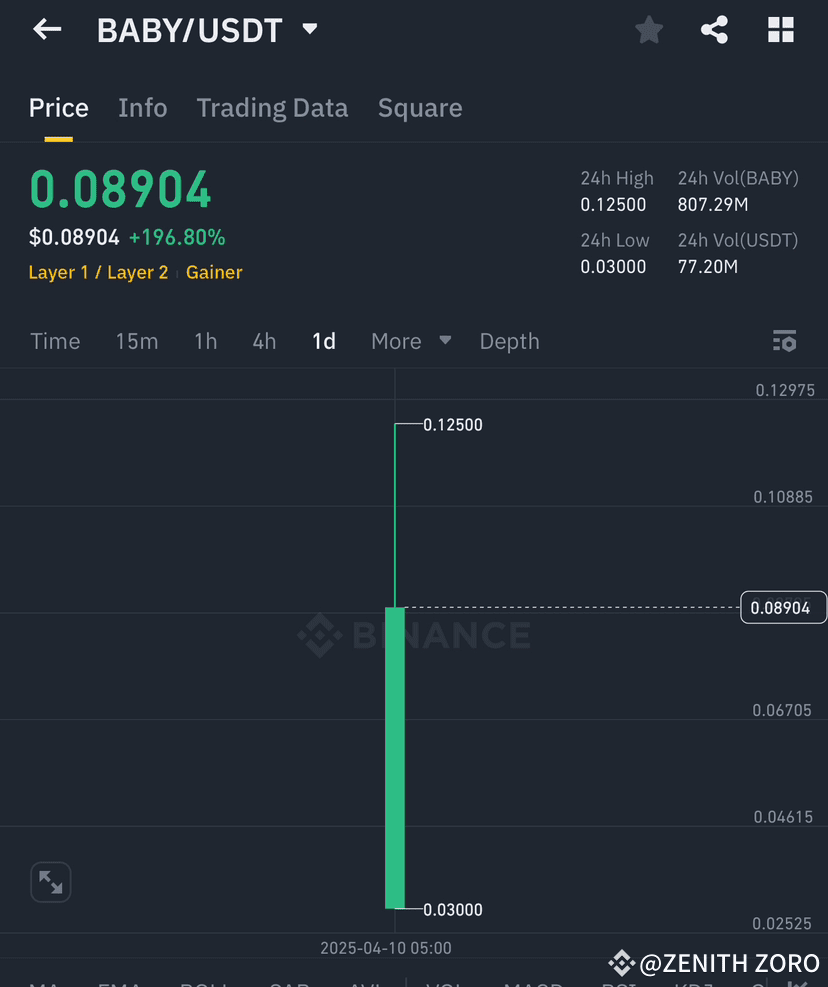Select the 15m chart interval
This screenshot has height=987, width=828.
137,341
